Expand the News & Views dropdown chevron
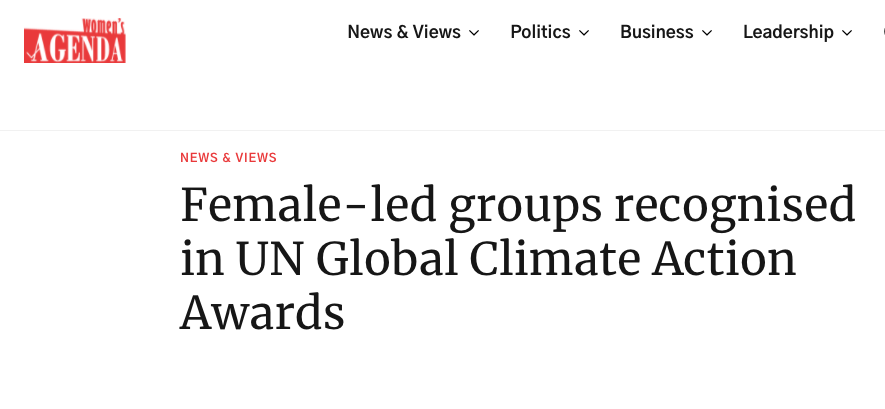Image resolution: width=885 pixels, height=409 pixels. (x=474, y=33)
